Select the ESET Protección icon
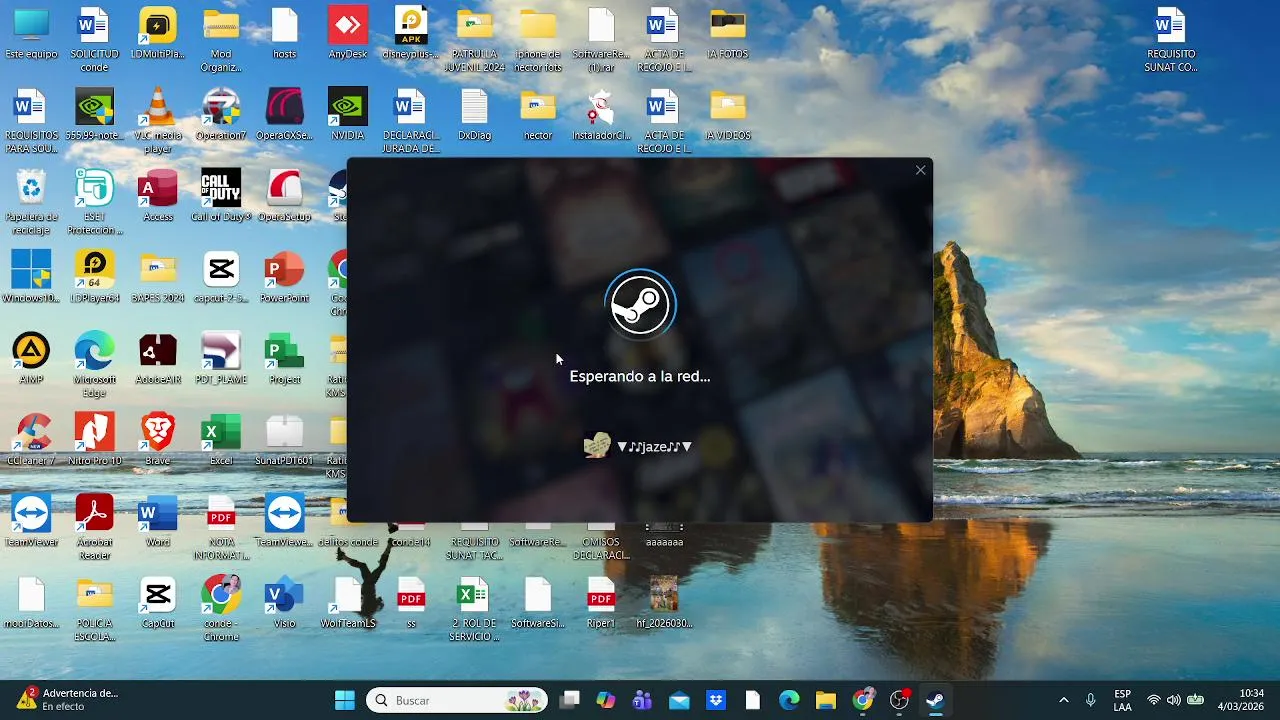The height and width of the screenshot is (720, 1280). pyautogui.click(x=95, y=203)
